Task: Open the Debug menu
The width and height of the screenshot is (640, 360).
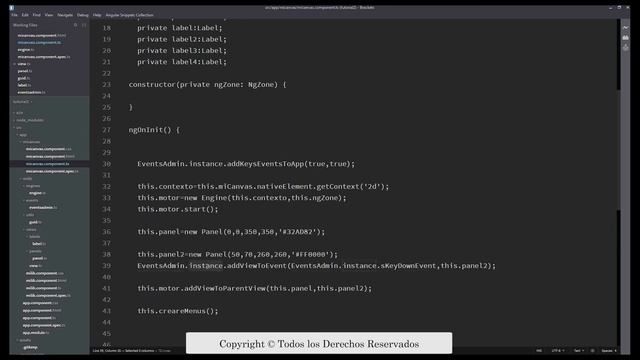Action: point(82,15)
